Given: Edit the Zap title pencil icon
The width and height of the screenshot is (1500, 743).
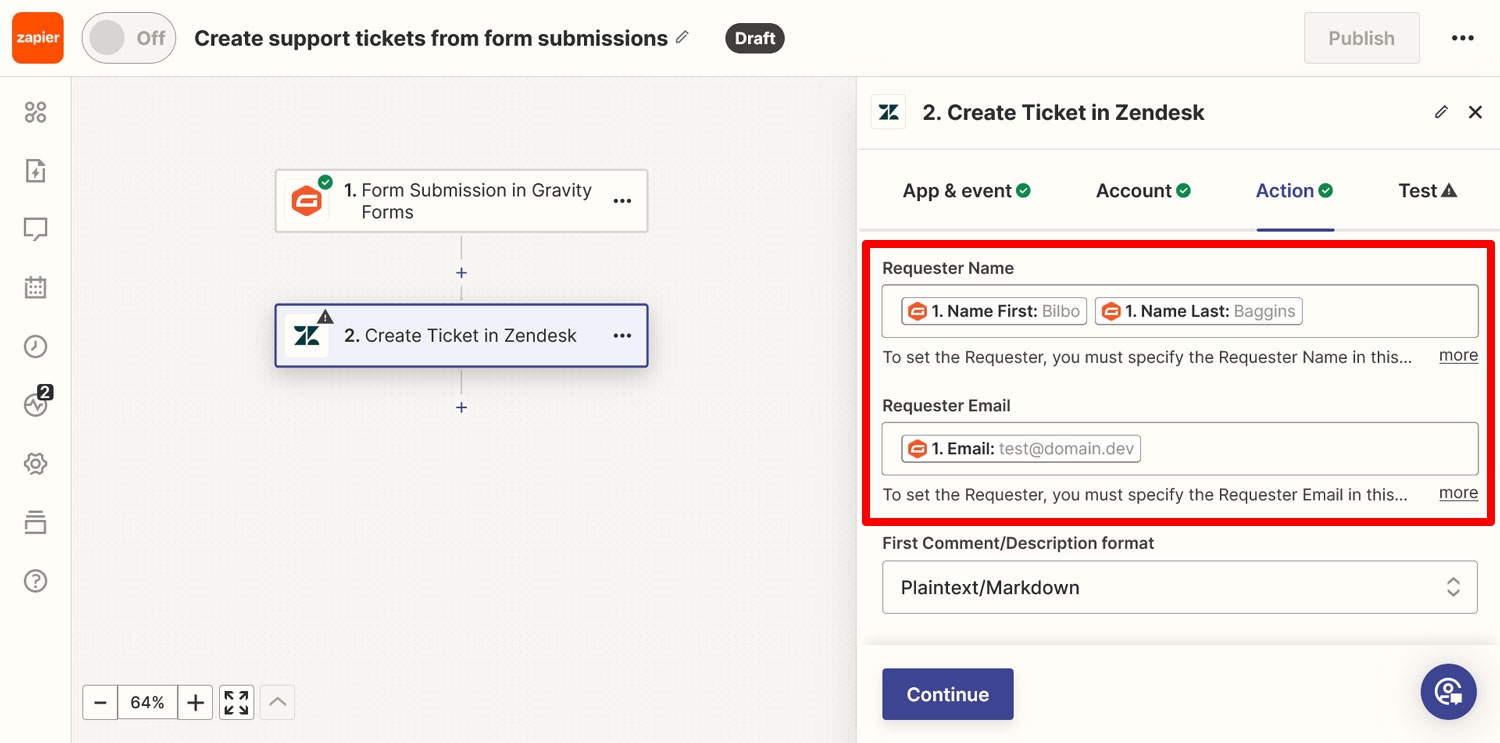Looking at the screenshot, I should tap(683, 37).
